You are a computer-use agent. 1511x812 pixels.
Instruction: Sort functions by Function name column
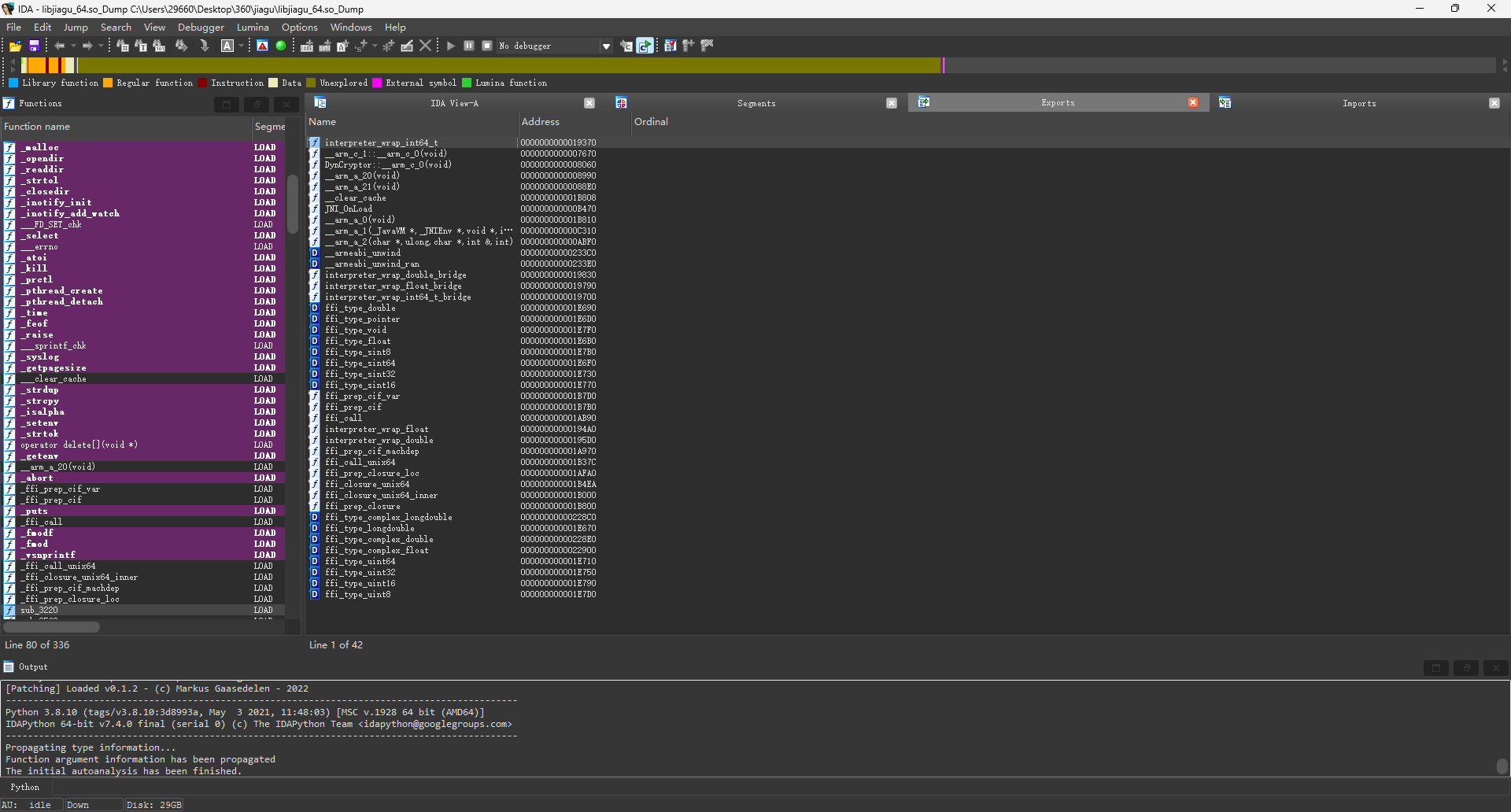pos(126,127)
